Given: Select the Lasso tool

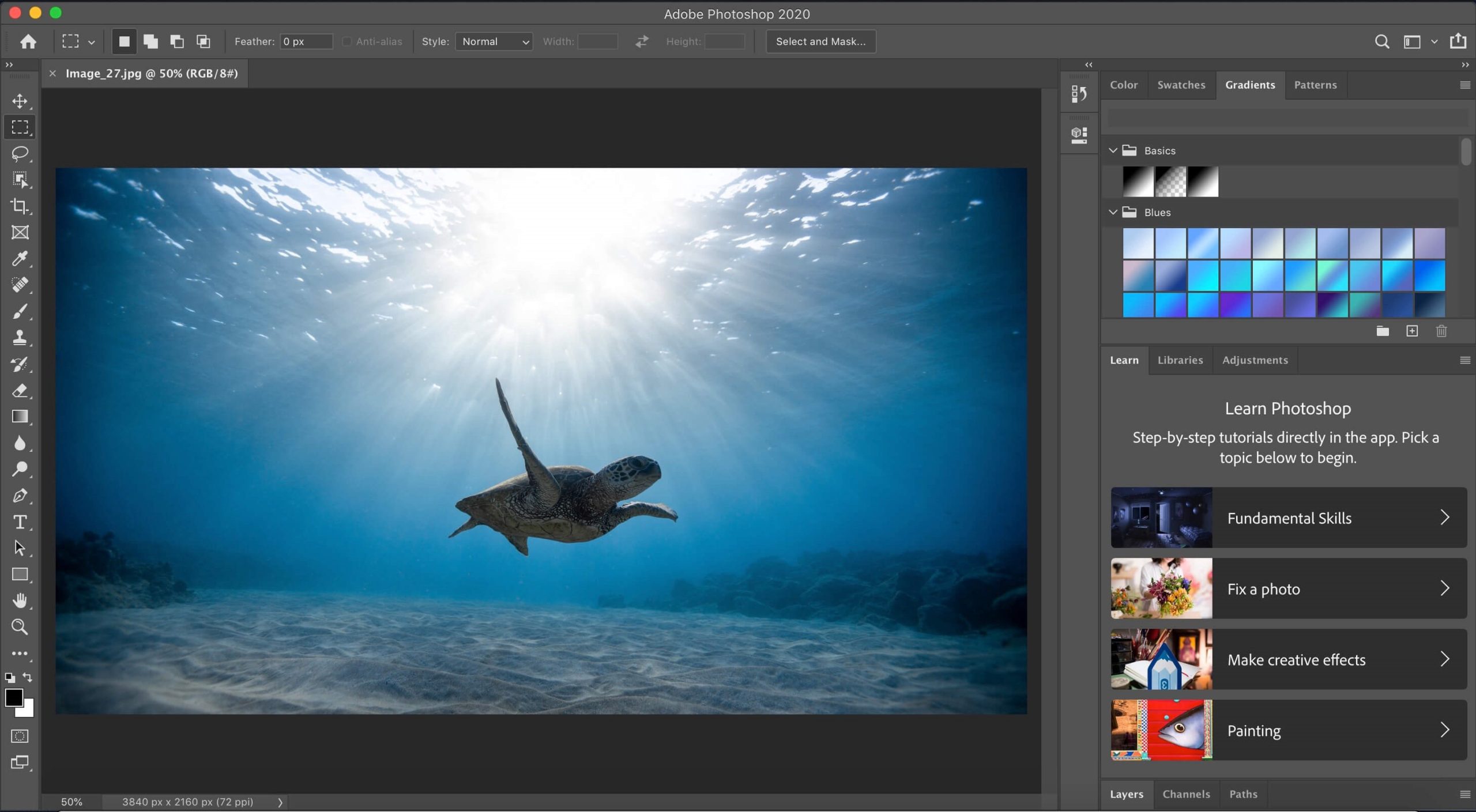Looking at the screenshot, I should [x=20, y=153].
